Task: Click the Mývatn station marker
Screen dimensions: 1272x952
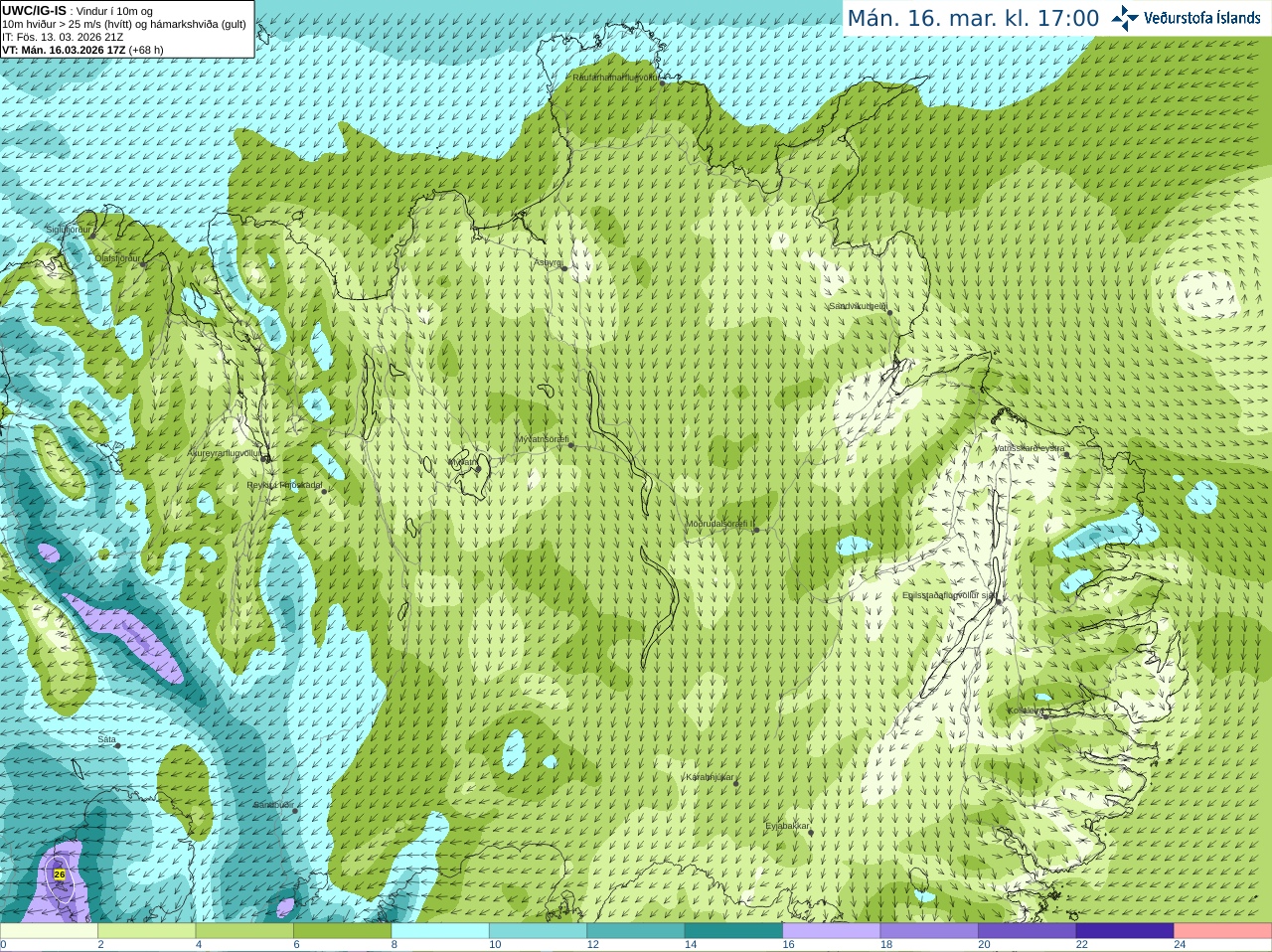Action: [478, 469]
